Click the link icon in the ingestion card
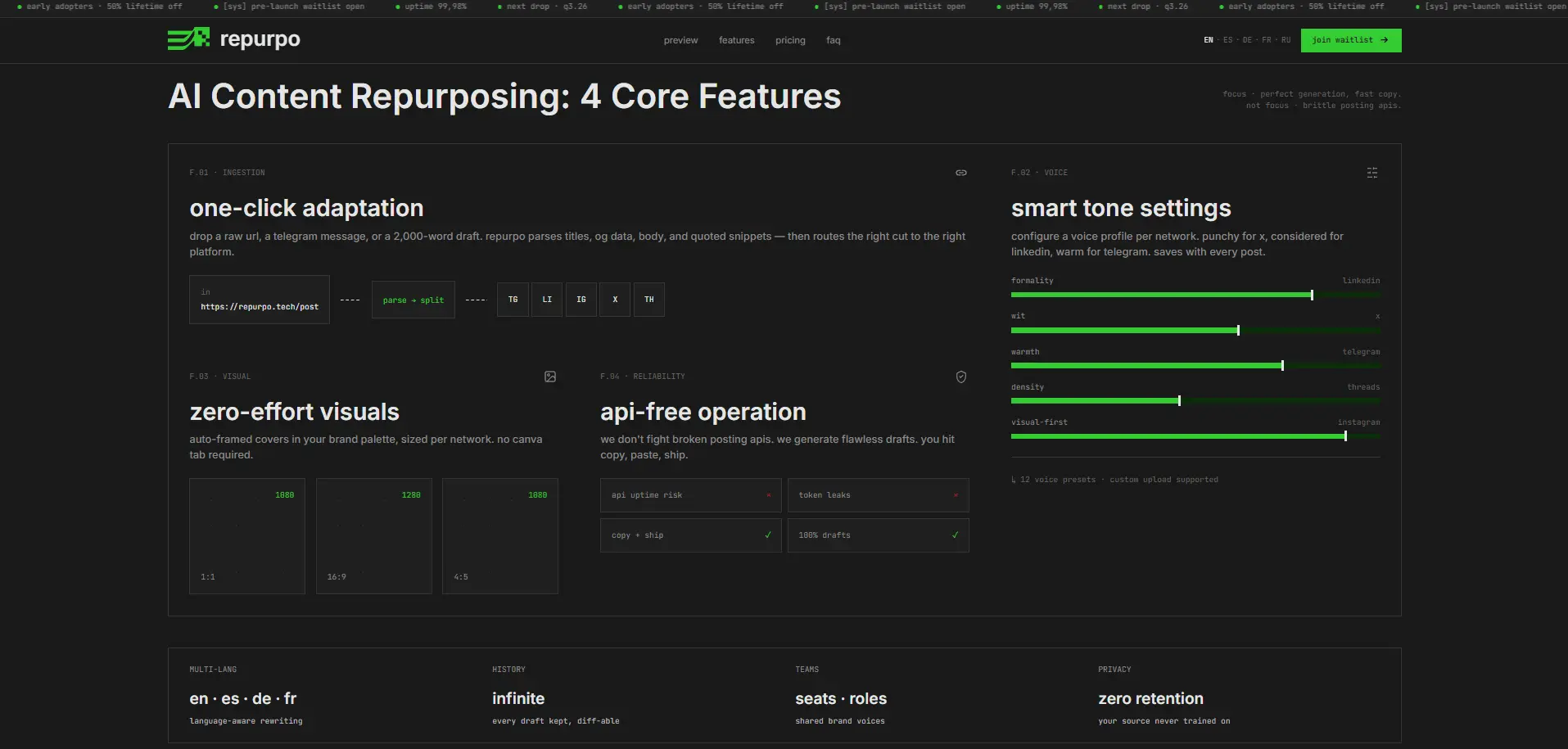 (x=961, y=173)
